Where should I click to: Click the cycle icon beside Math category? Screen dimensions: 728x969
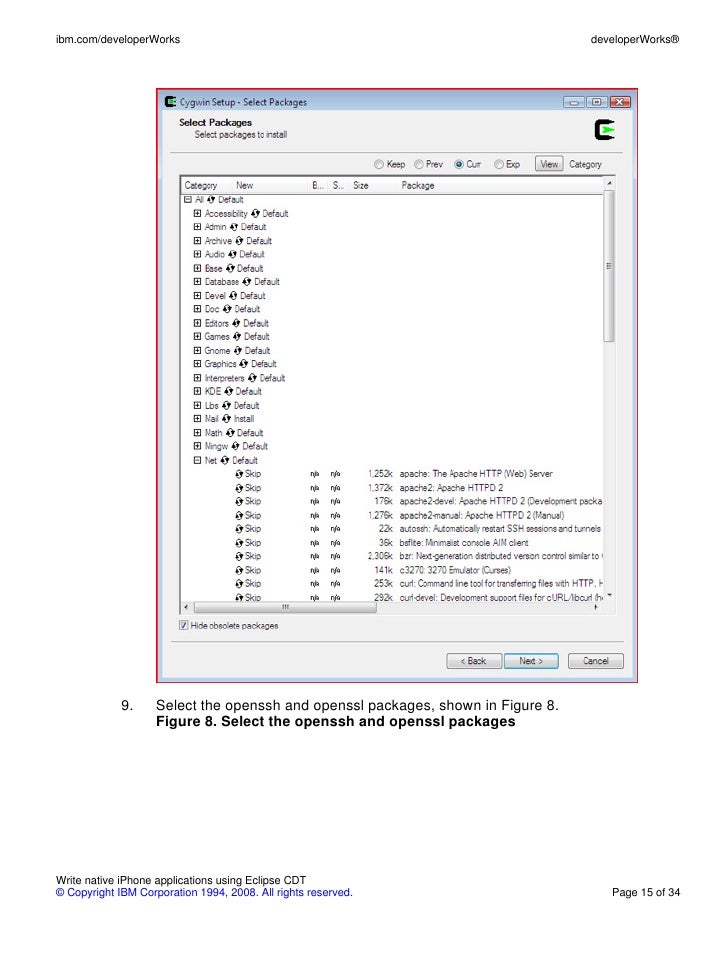[230, 433]
